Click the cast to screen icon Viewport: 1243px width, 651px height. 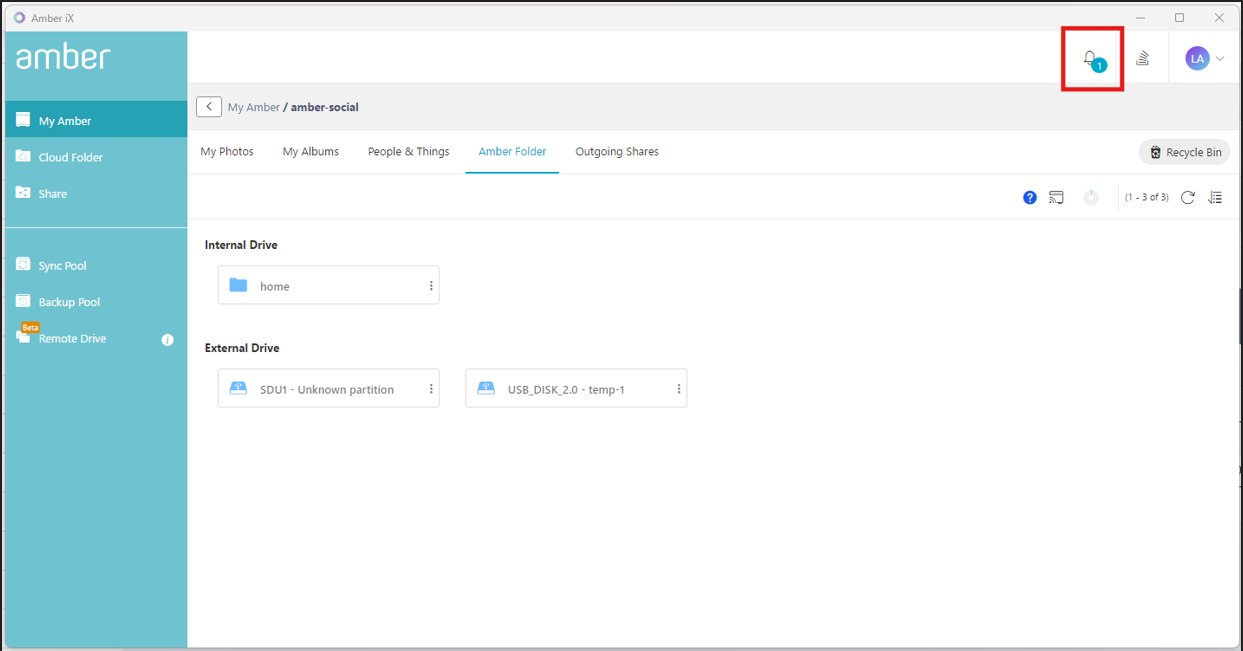(x=1057, y=198)
